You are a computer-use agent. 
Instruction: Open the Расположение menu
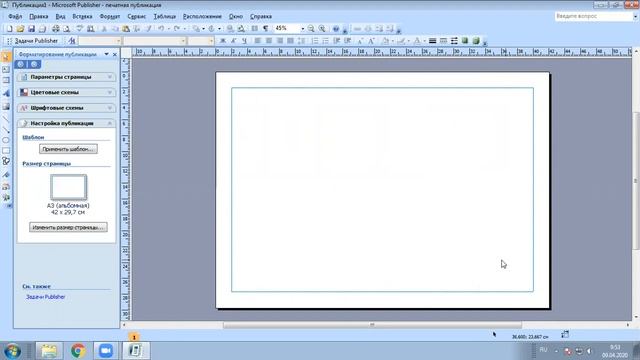(x=202, y=16)
